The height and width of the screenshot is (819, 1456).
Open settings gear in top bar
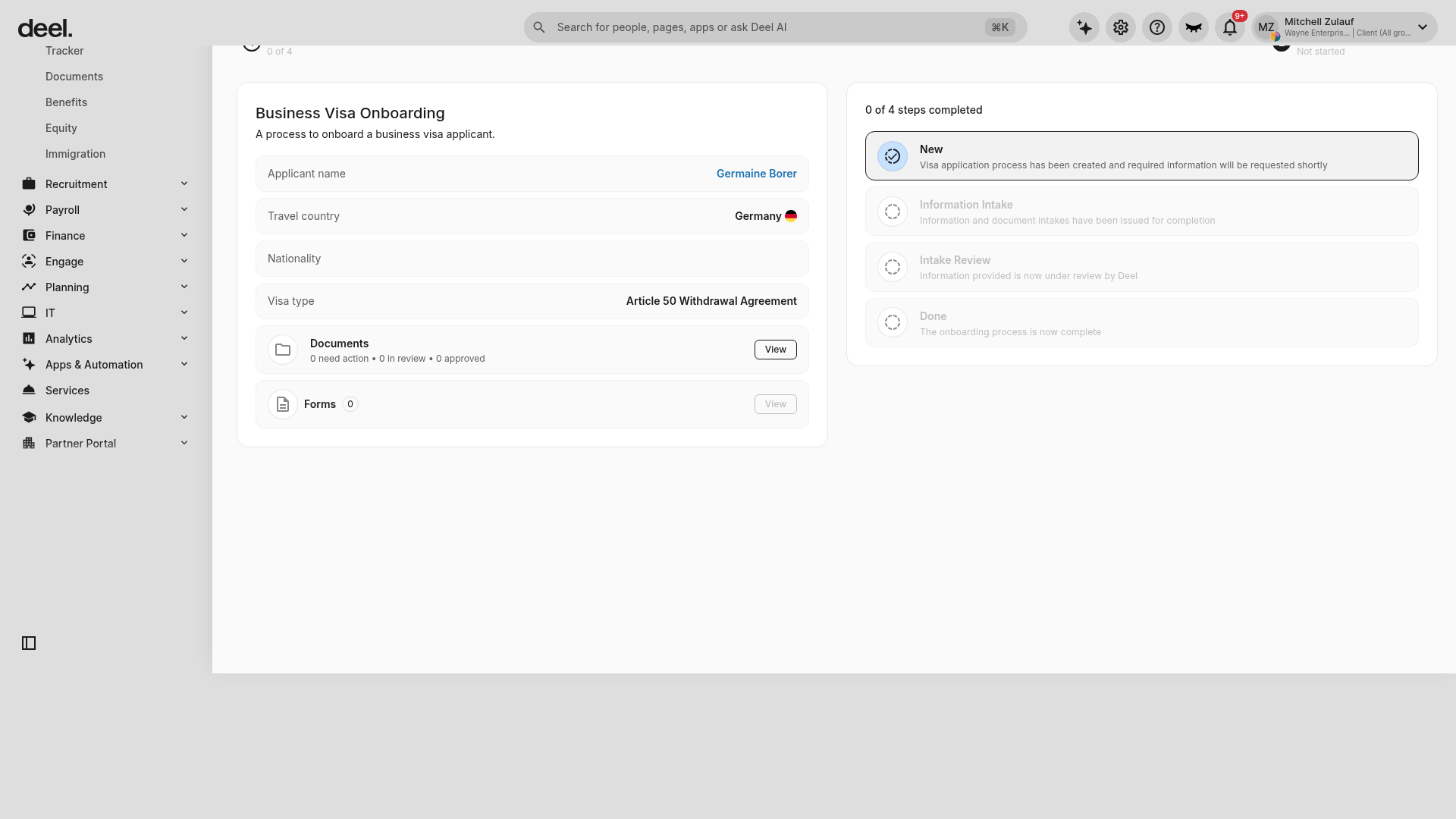coord(1121,27)
